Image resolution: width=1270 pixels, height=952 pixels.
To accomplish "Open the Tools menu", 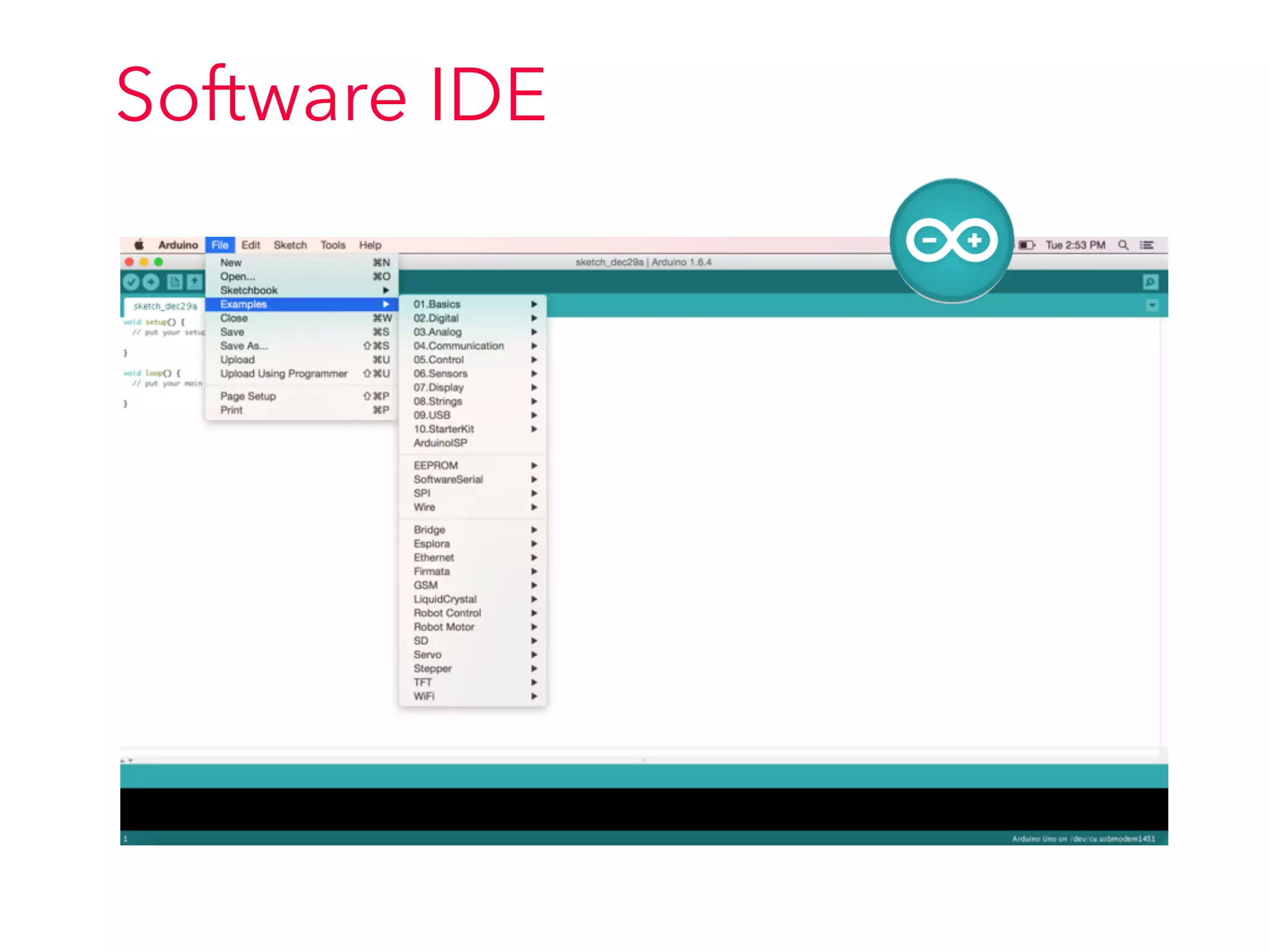I will coord(332,245).
